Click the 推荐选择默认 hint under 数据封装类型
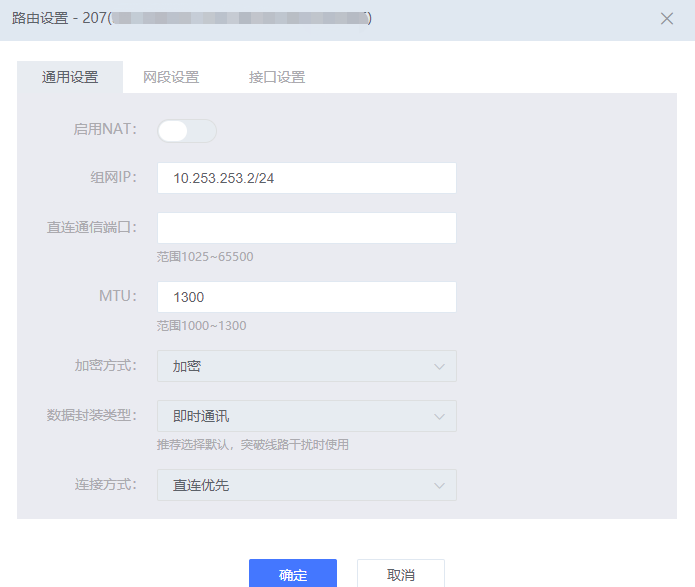Viewport: 695px width, 587px height. [252, 445]
